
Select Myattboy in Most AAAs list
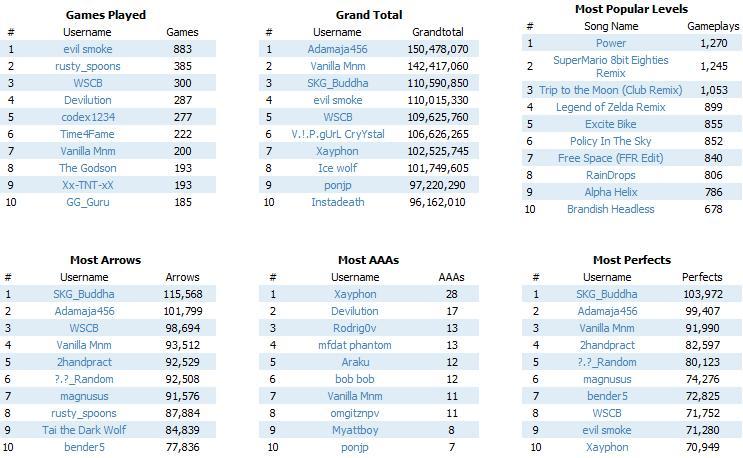(x=355, y=430)
